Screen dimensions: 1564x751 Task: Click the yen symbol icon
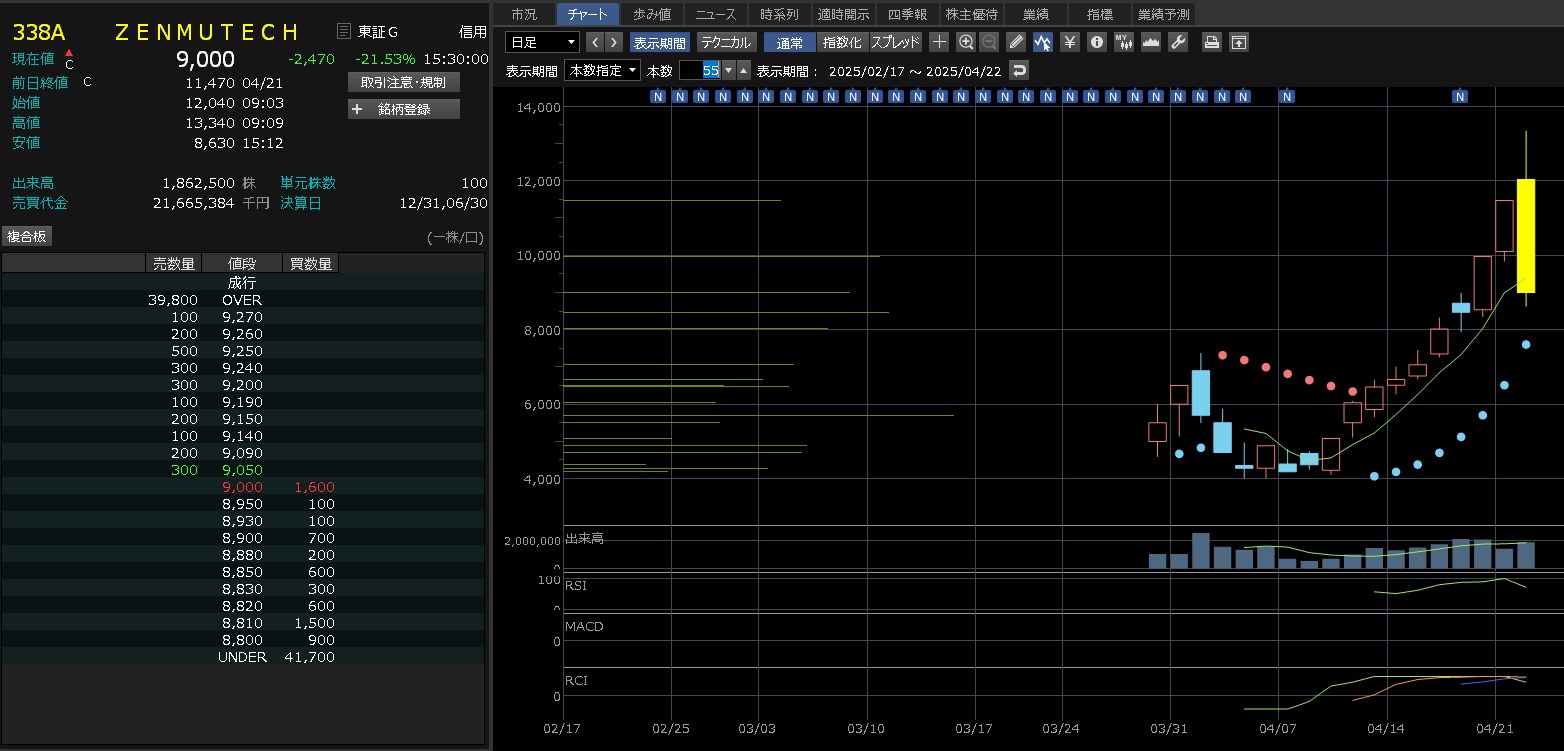pos(1070,42)
